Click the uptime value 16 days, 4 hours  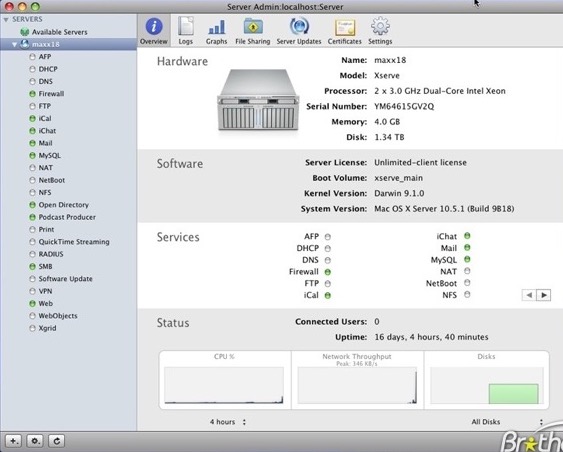pos(431,337)
